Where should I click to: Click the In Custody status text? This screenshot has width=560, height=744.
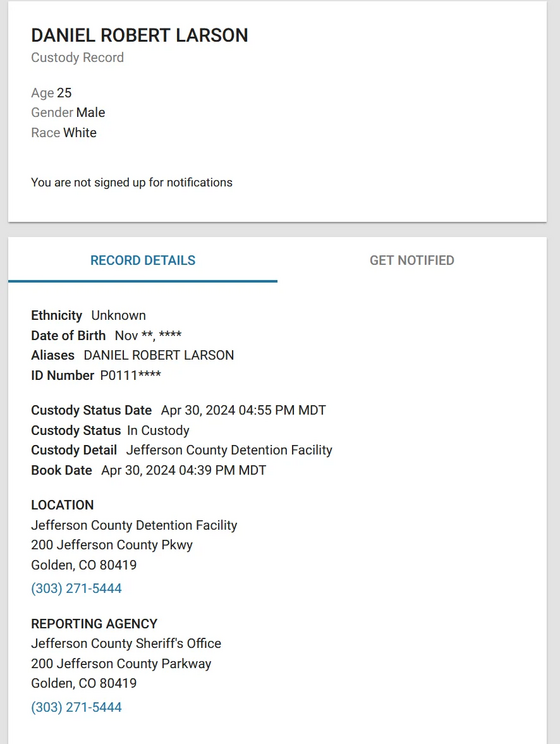tap(158, 430)
